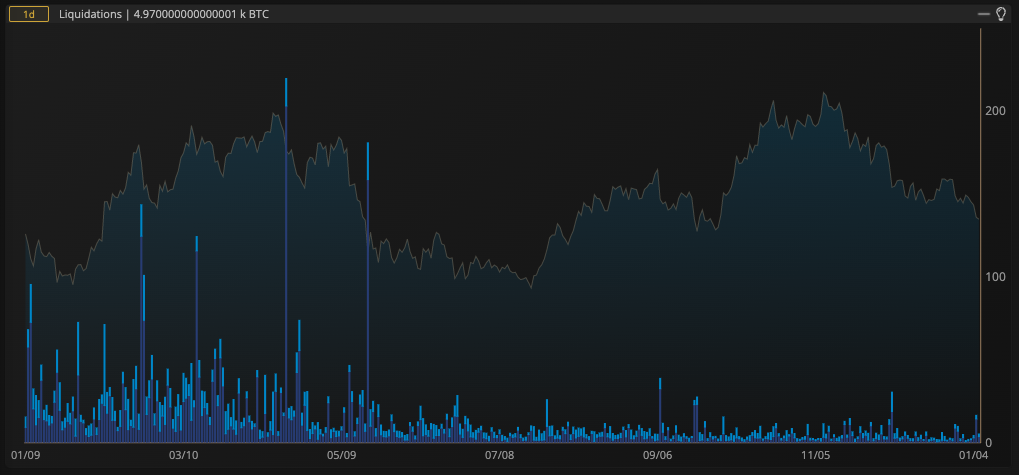
Task: Click the 0 value on the y-axis
Action: click(989, 442)
